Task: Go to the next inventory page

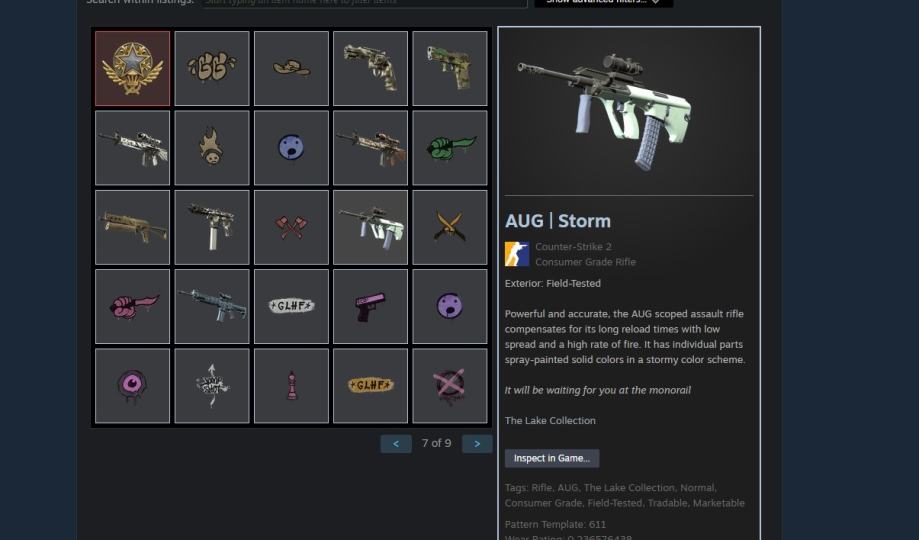Action: pos(477,444)
